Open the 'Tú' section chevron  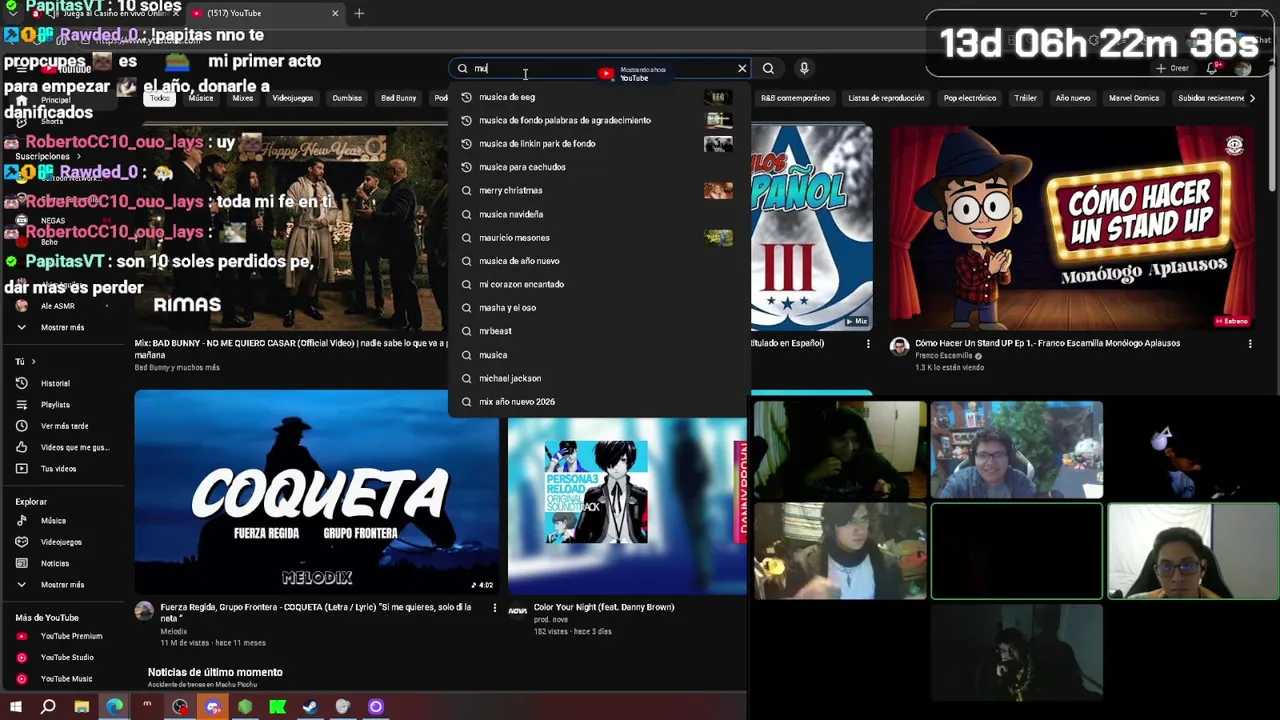[33, 362]
